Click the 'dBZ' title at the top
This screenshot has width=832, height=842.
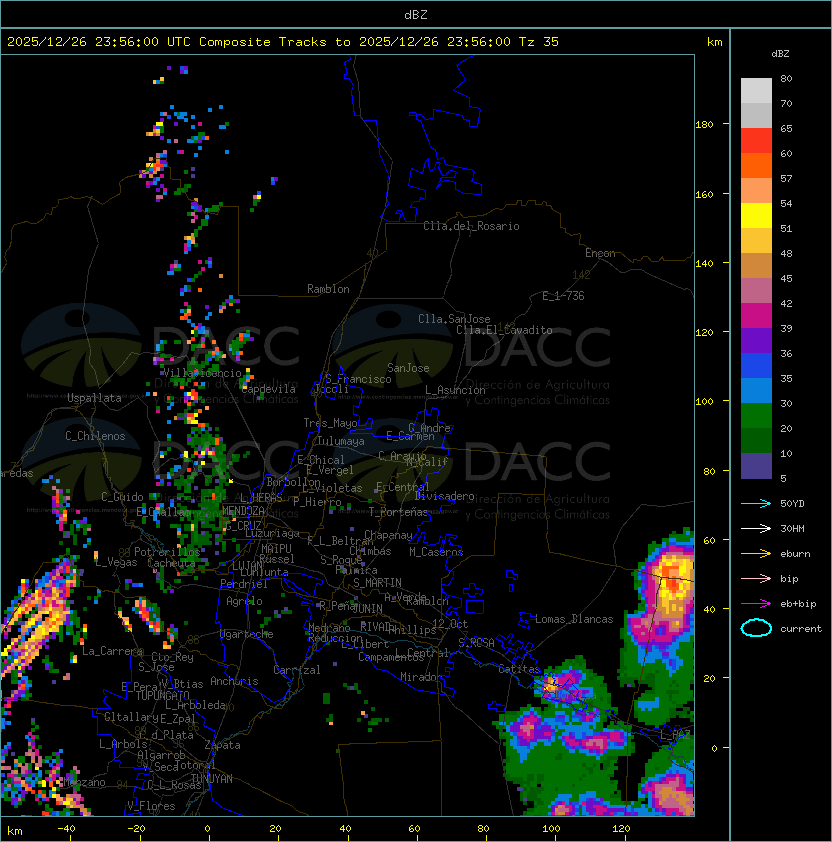tap(416, 15)
